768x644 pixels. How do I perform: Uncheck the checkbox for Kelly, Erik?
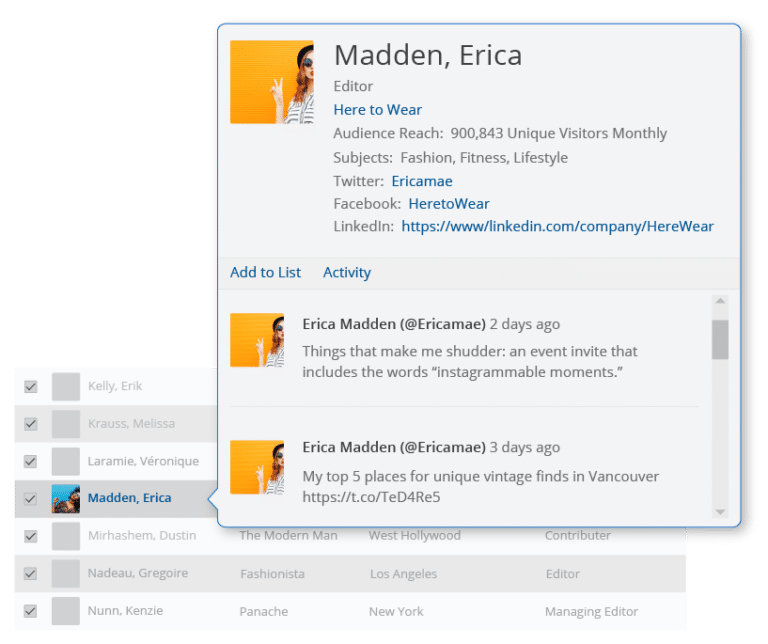coord(31,387)
